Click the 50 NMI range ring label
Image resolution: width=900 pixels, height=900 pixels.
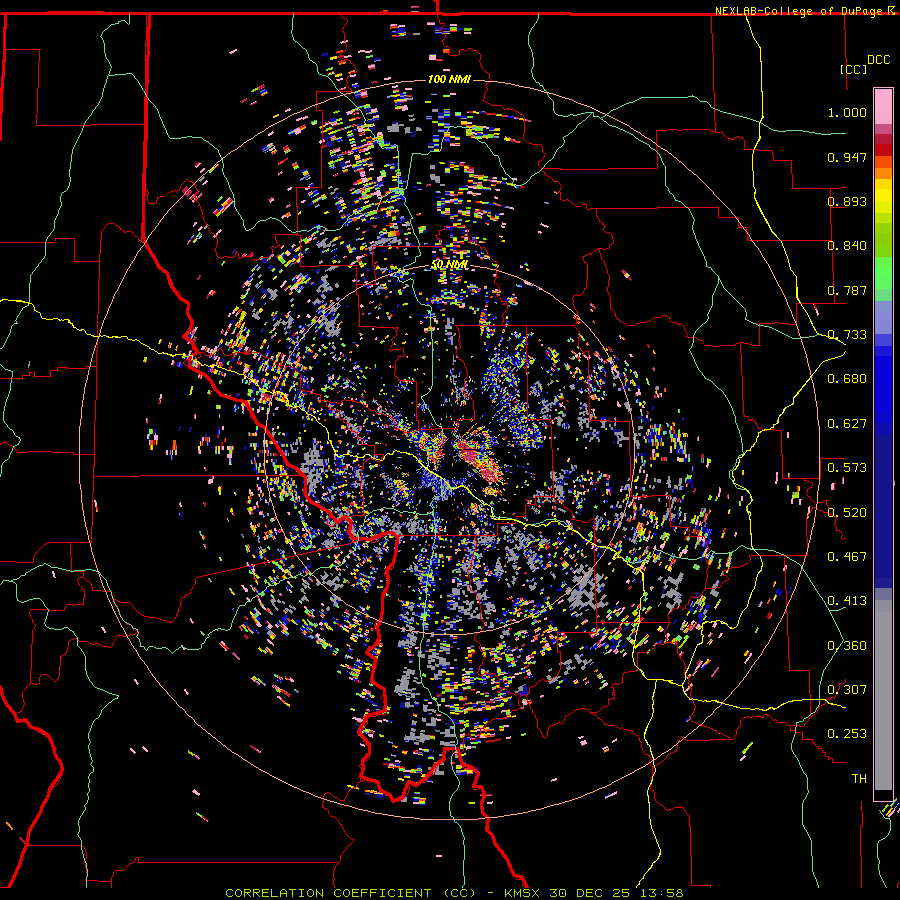click(449, 265)
